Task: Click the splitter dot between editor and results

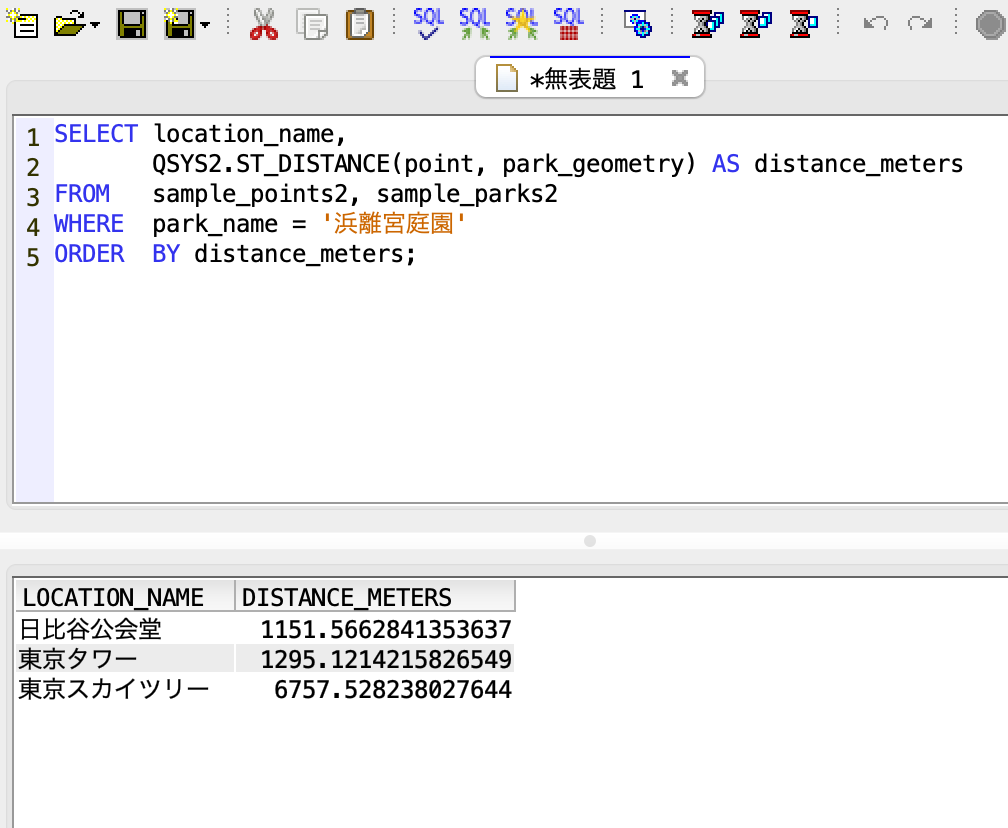Action: (x=589, y=541)
